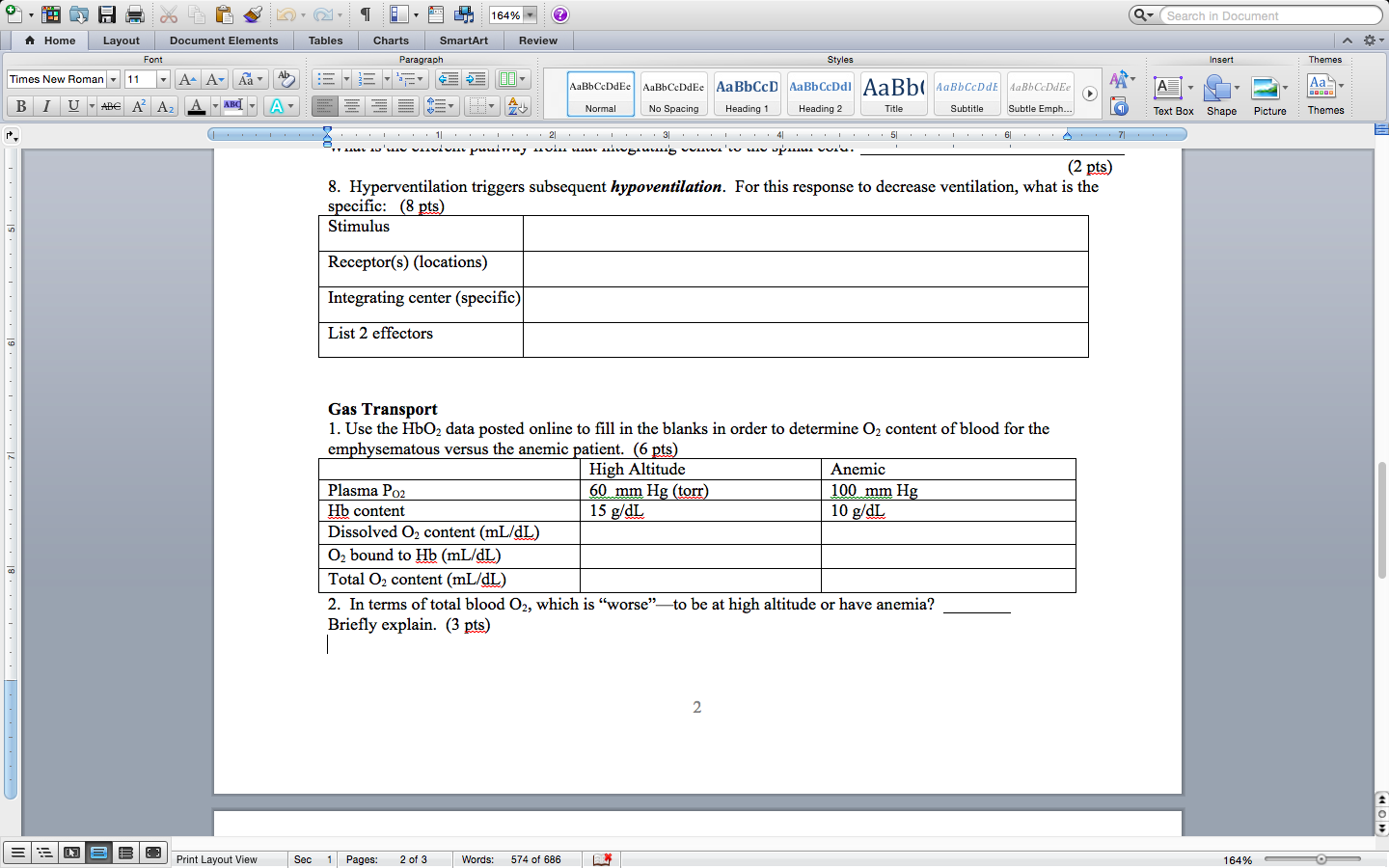The height and width of the screenshot is (868, 1389).
Task: Select the Format Painter brush icon
Action: coord(253,14)
